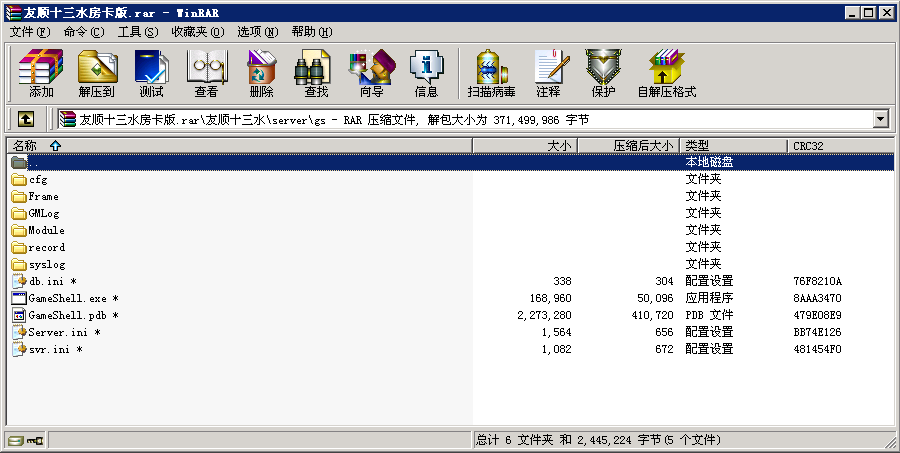Open 自解压格式 (SFX) tool
Viewport: 900px width, 453px height.
click(x=666, y=74)
